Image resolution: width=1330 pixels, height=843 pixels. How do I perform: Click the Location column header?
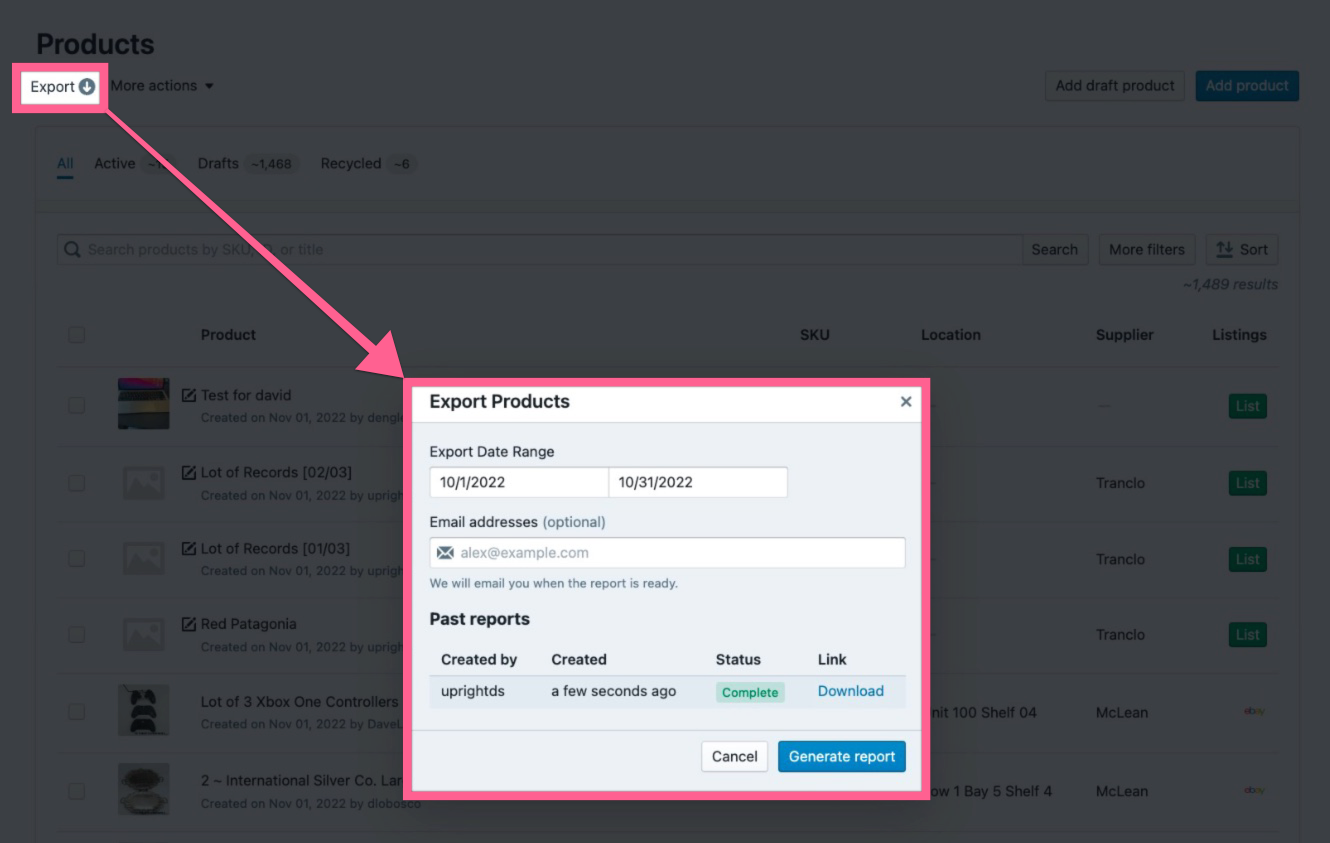951,335
